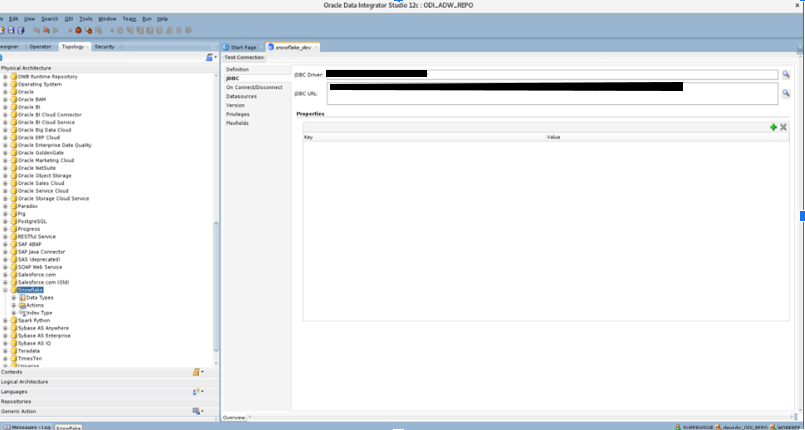The height and width of the screenshot is (430, 805).
Task: Expand the Spark Python node
Action: click(x=6, y=320)
